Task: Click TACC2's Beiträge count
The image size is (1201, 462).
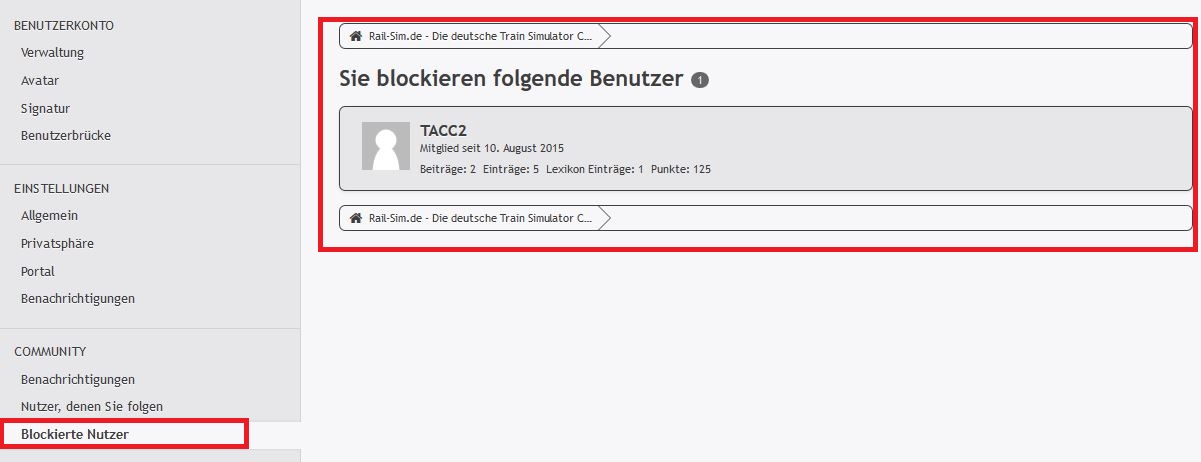Action: (x=447, y=169)
